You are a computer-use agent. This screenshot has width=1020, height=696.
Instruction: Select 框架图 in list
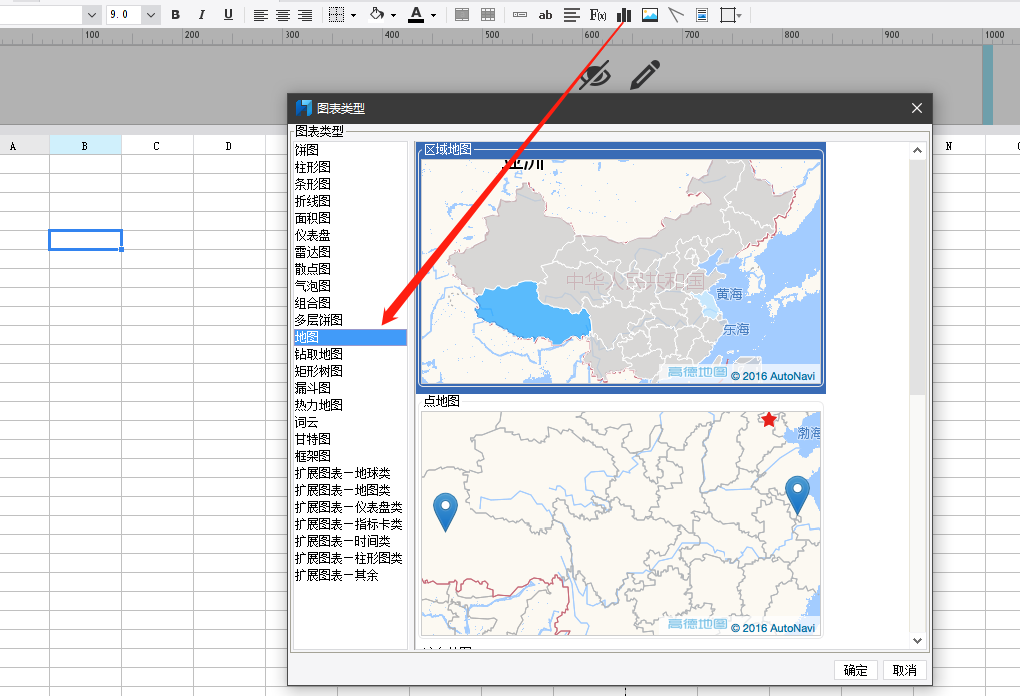(x=350, y=456)
